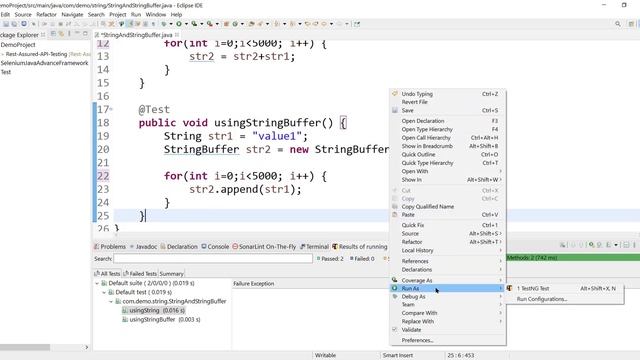640x360 pixels.
Task: Open the Navigate menu
Action: [72, 14]
